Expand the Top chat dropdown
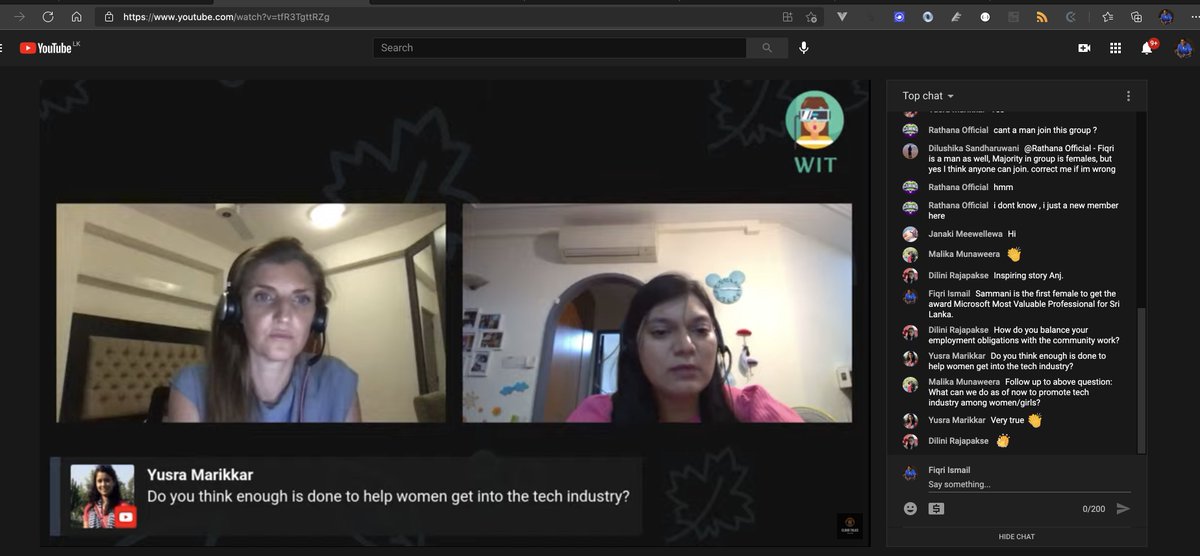1200x556 pixels. 928,96
